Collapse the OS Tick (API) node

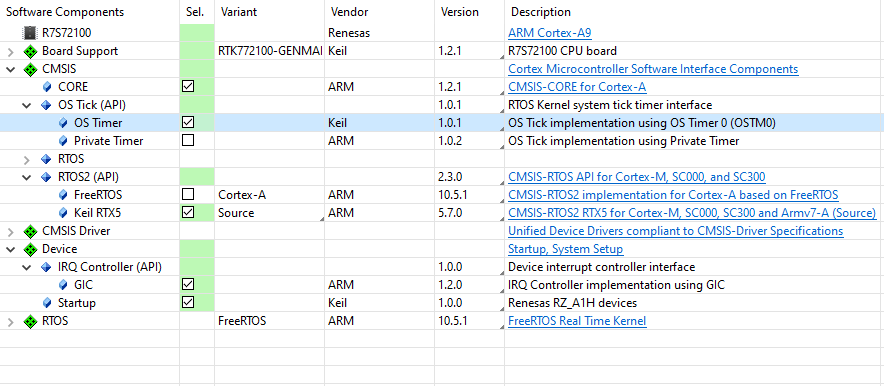coord(26,105)
